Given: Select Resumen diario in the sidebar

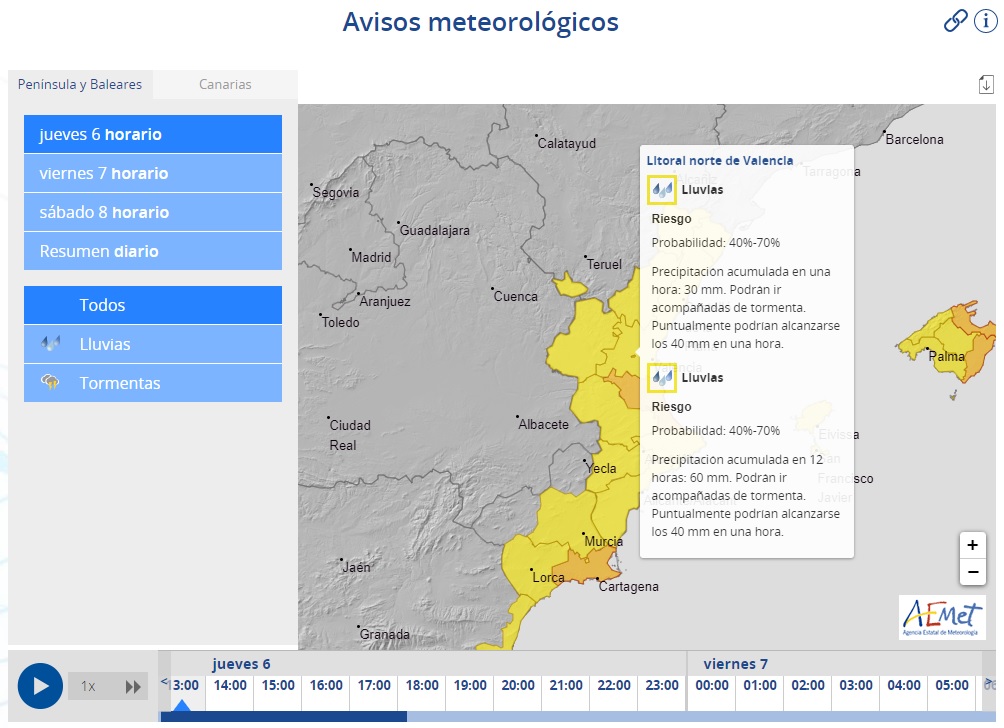Looking at the screenshot, I should (x=152, y=251).
